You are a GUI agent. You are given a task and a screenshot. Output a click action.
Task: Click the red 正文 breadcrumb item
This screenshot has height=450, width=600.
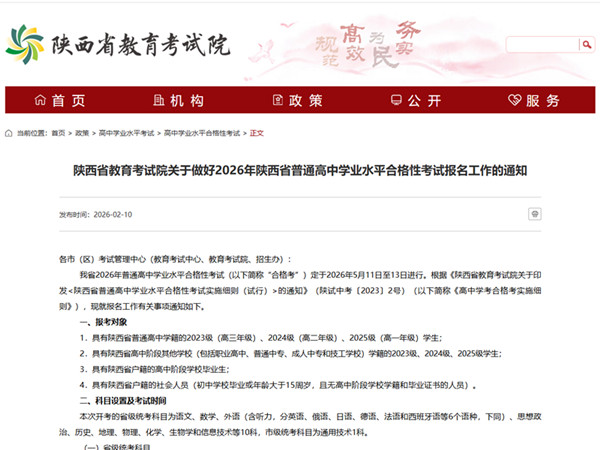point(257,133)
